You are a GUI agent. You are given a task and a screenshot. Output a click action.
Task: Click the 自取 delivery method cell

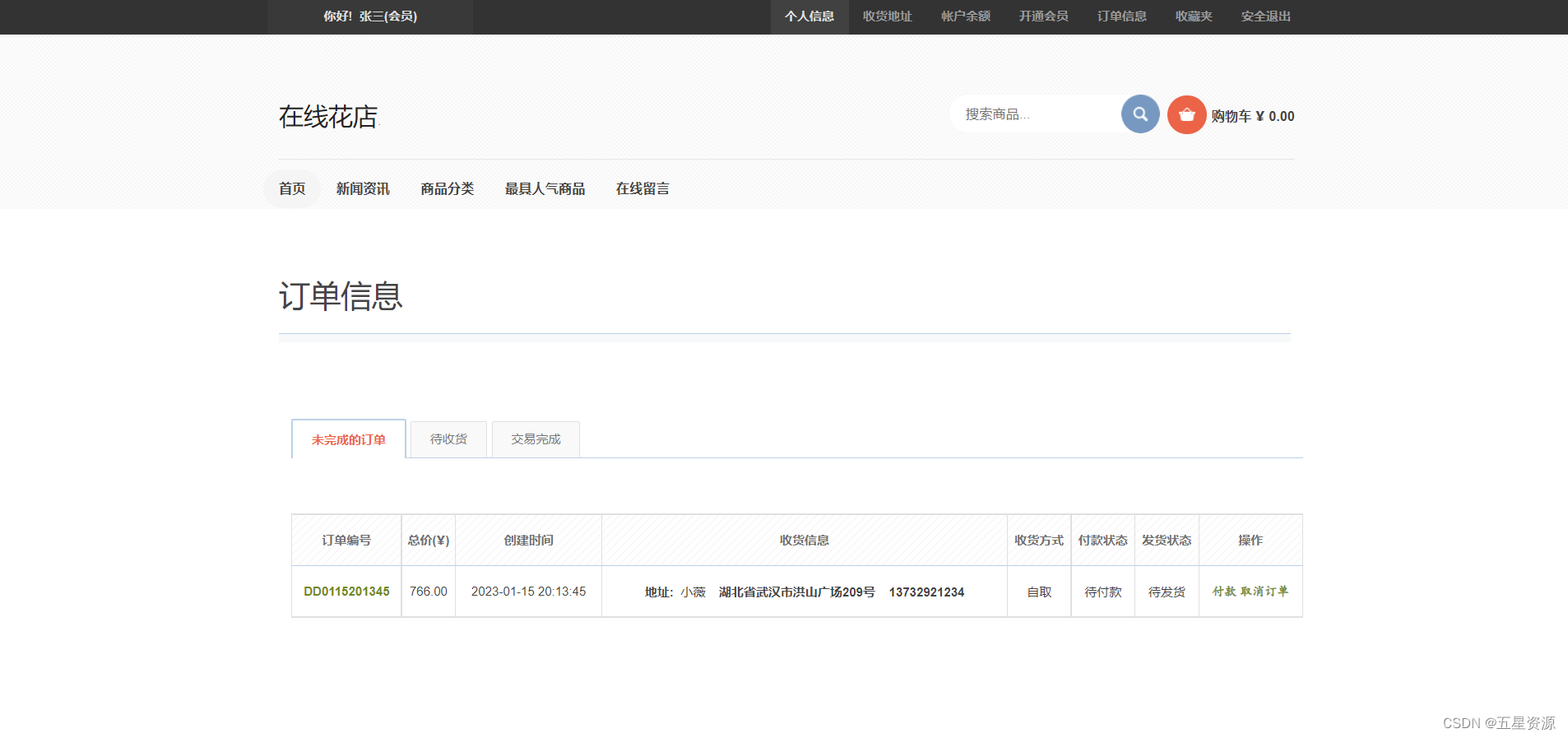(x=1039, y=592)
